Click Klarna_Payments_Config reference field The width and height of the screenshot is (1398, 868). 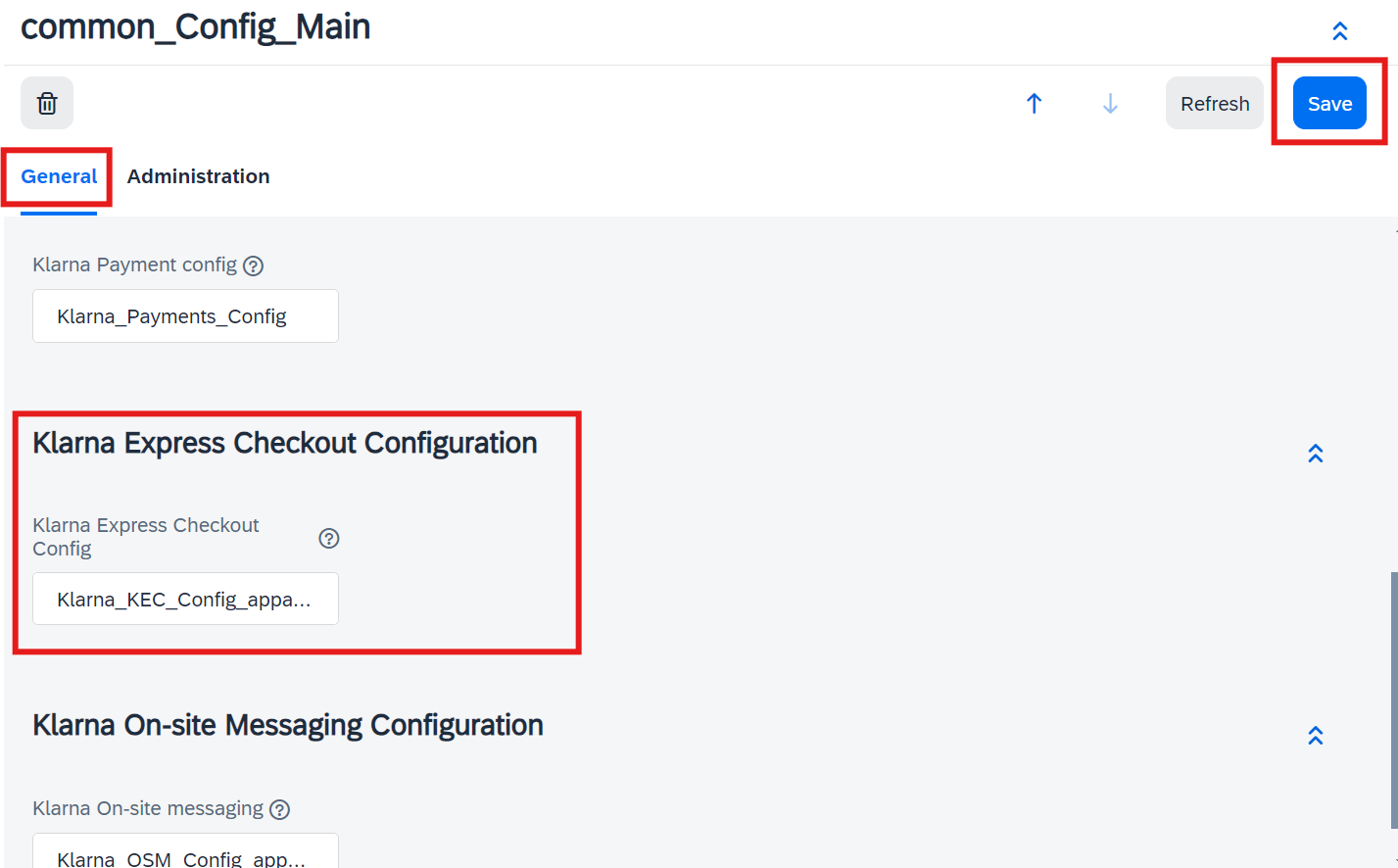[x=185, y=315]
